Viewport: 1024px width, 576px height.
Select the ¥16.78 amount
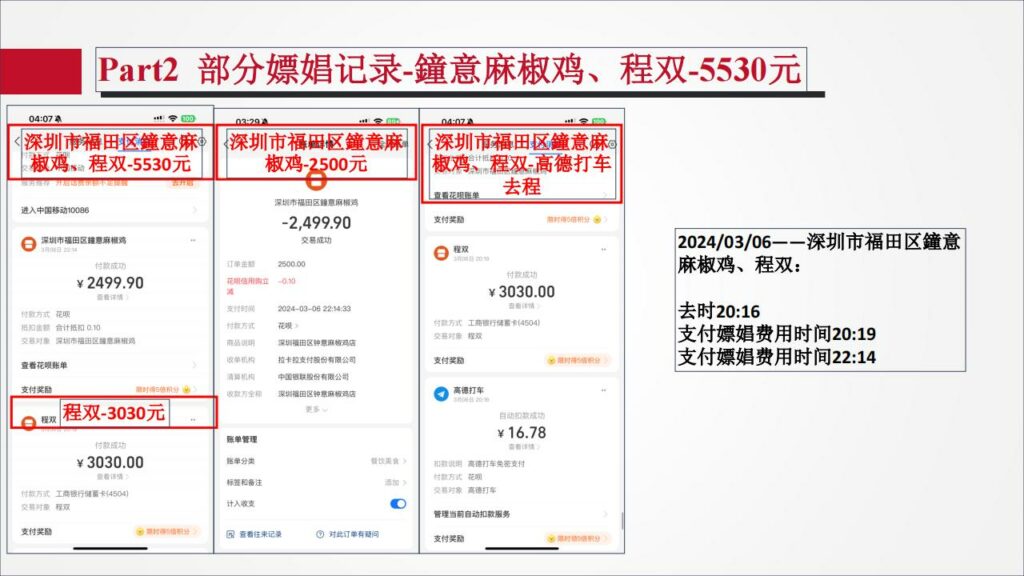tap(522, 433)
